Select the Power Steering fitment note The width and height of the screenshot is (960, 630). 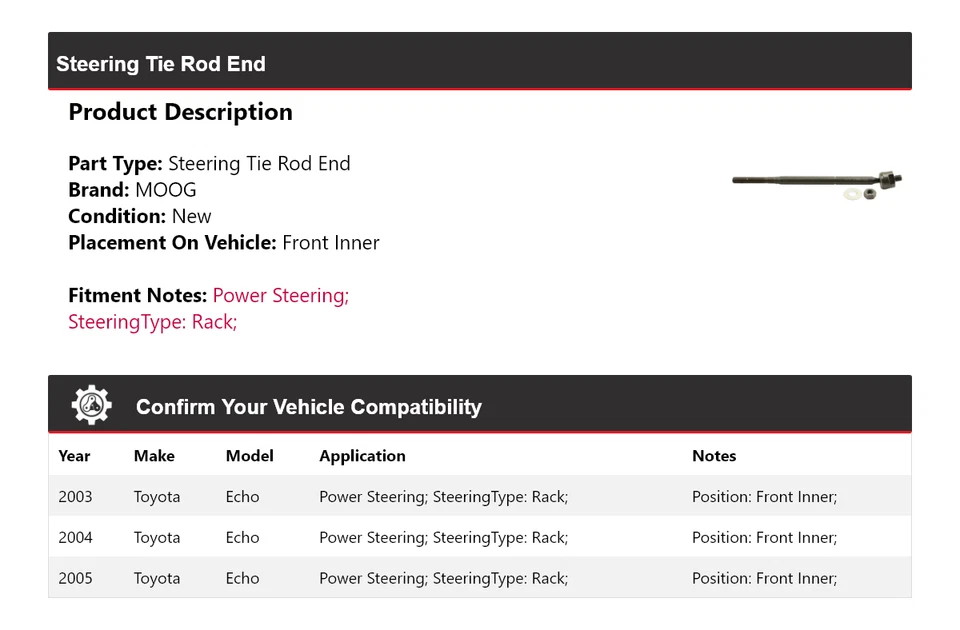tap(280, 295)
